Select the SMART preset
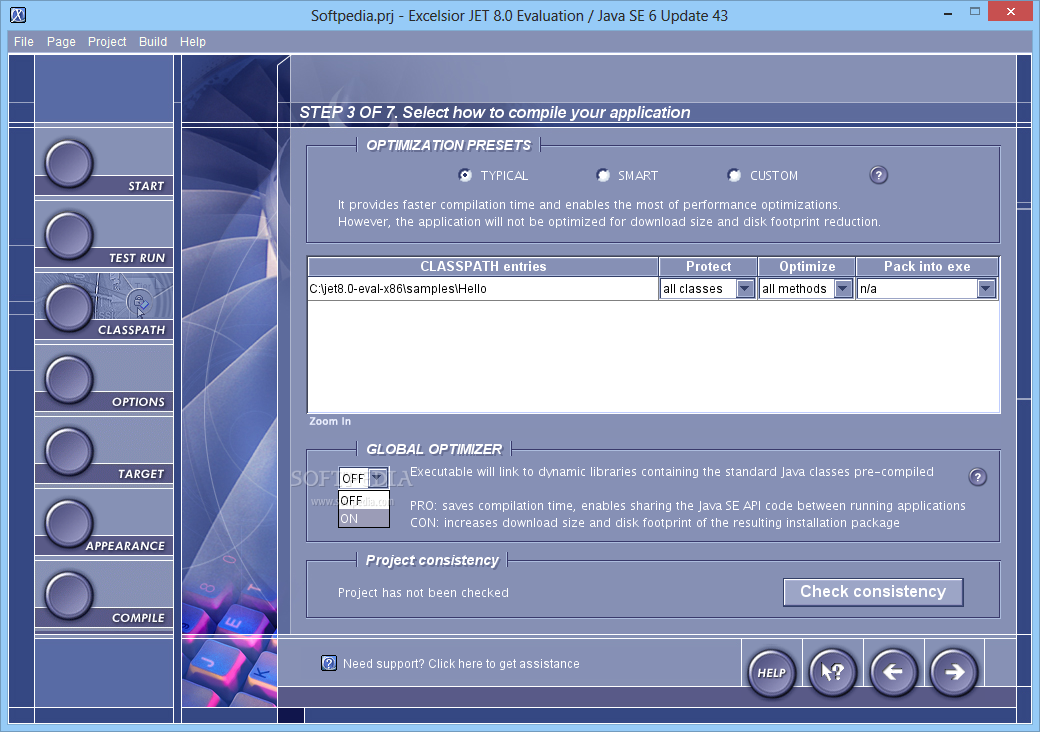 627,176
